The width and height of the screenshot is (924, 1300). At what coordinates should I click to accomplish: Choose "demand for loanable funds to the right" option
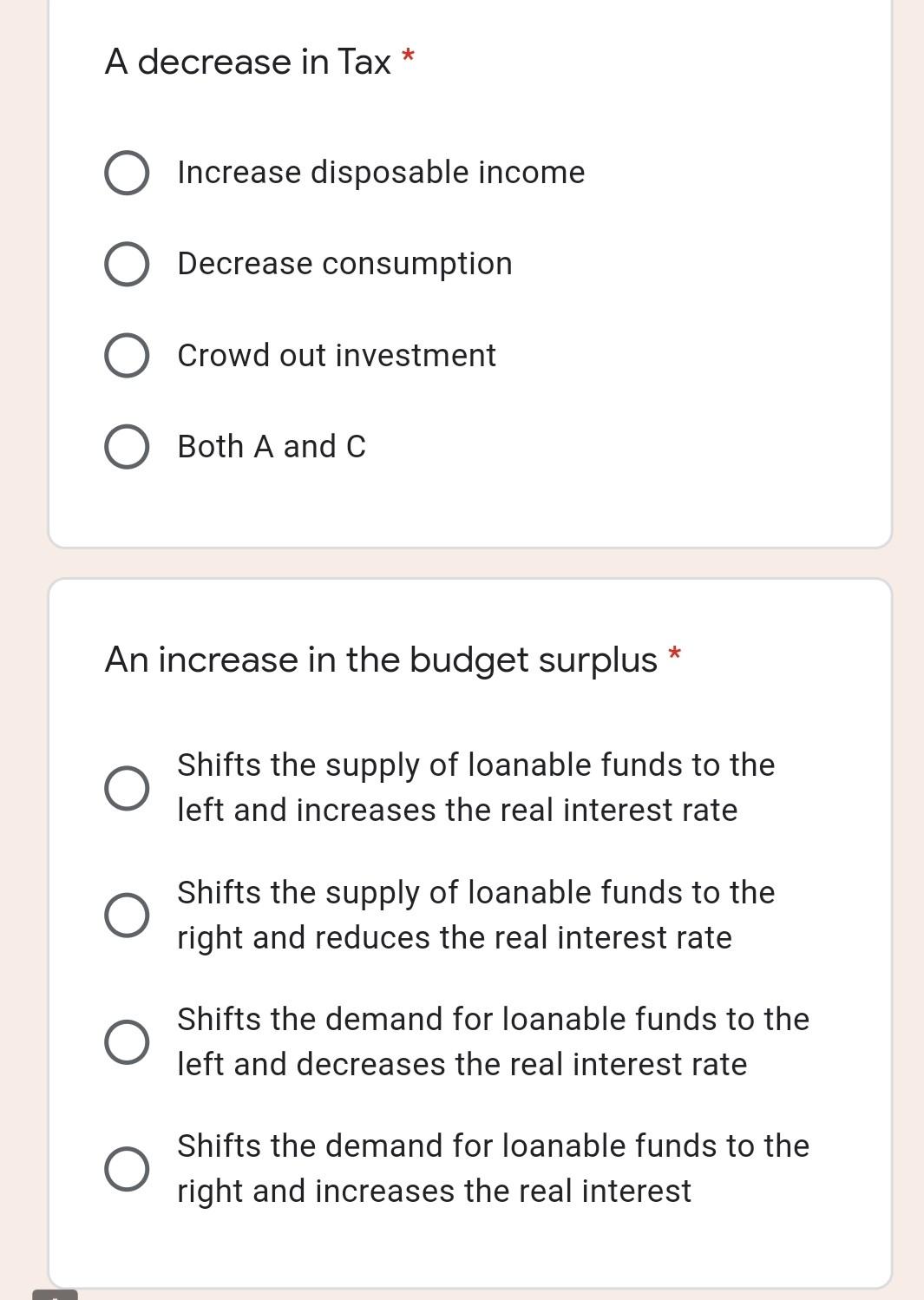tap(127, 1168)
